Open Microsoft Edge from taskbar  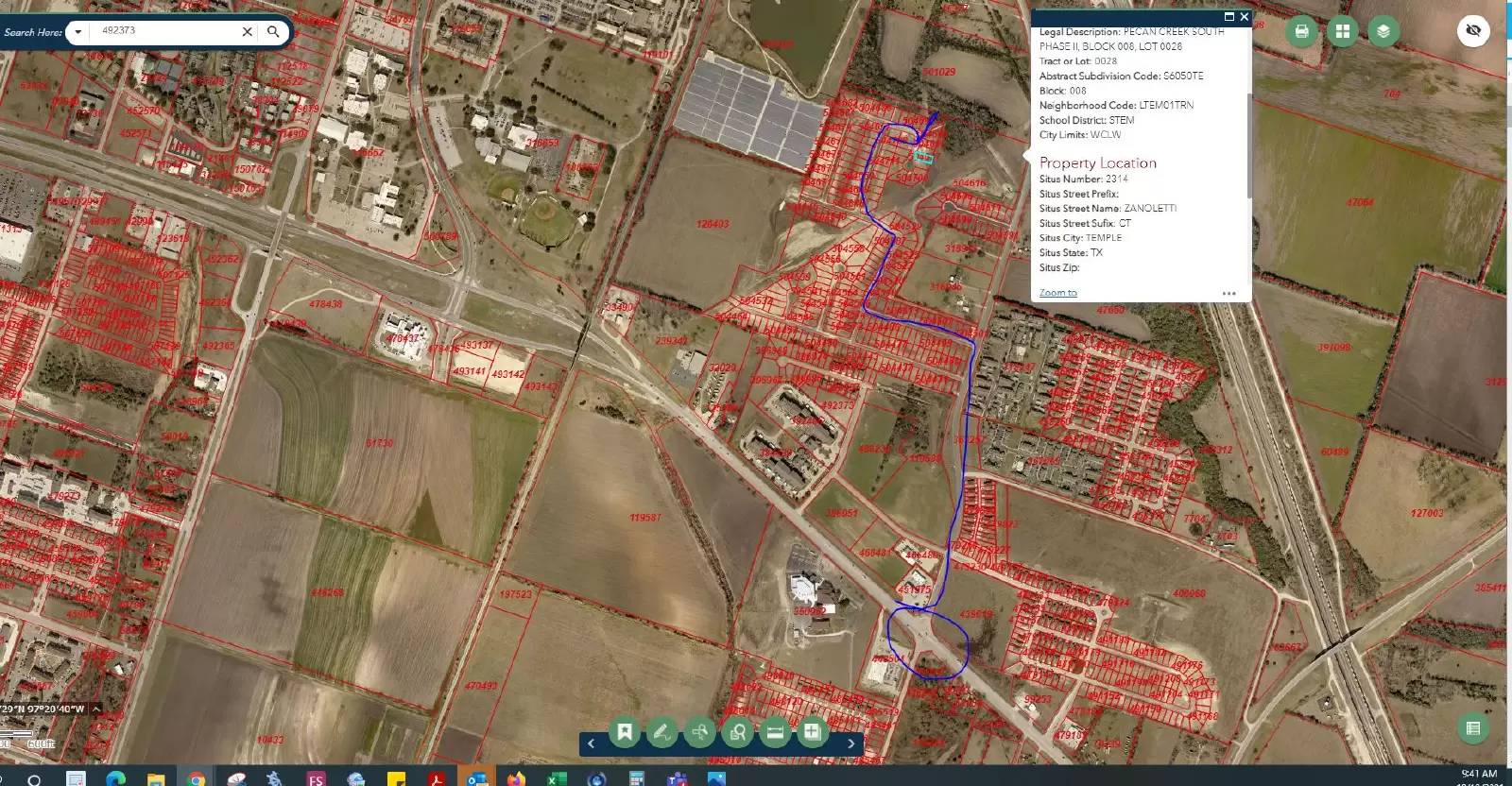coord(115,777)
